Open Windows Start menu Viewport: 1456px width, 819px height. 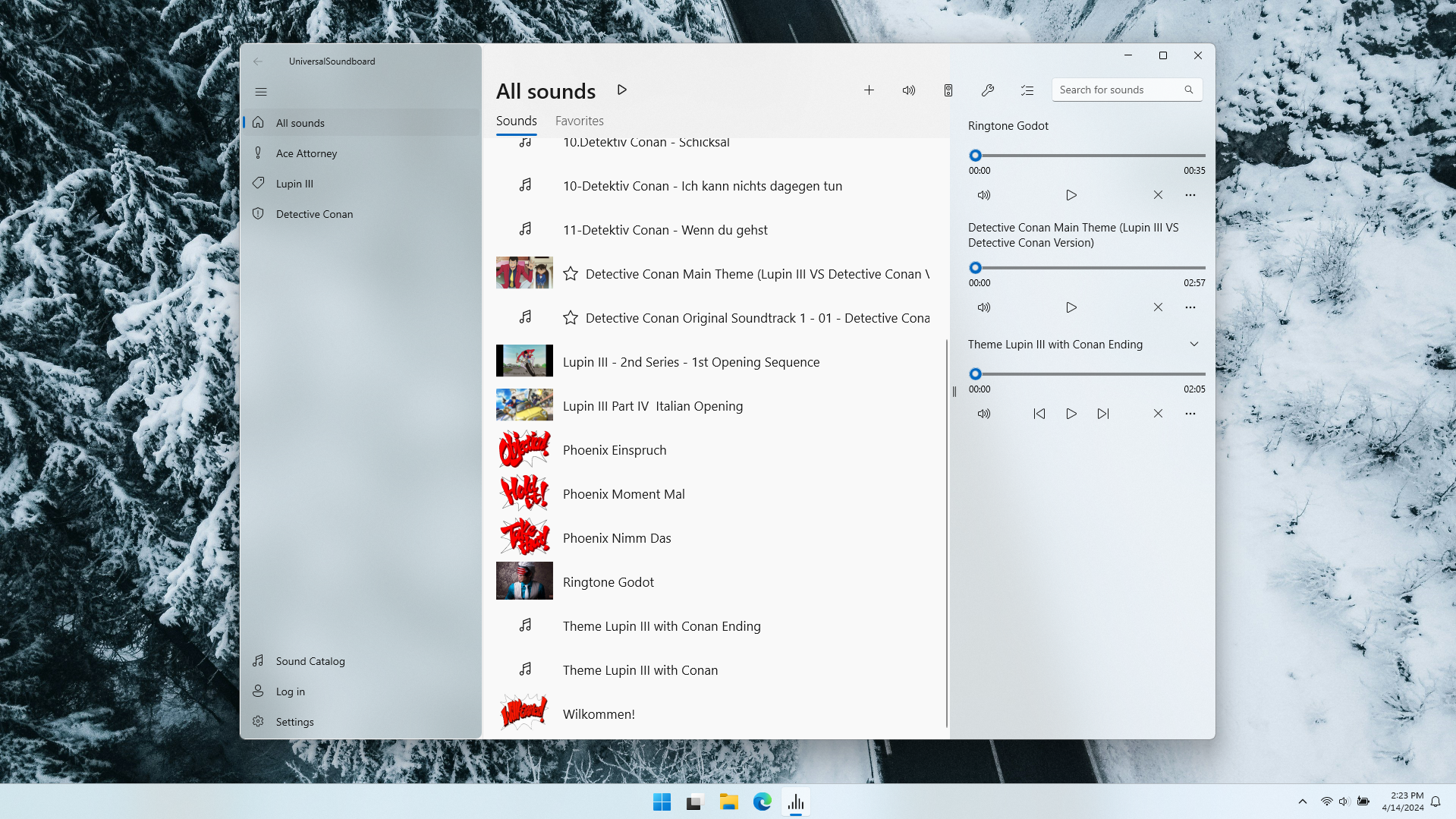(x=662, y=802)
